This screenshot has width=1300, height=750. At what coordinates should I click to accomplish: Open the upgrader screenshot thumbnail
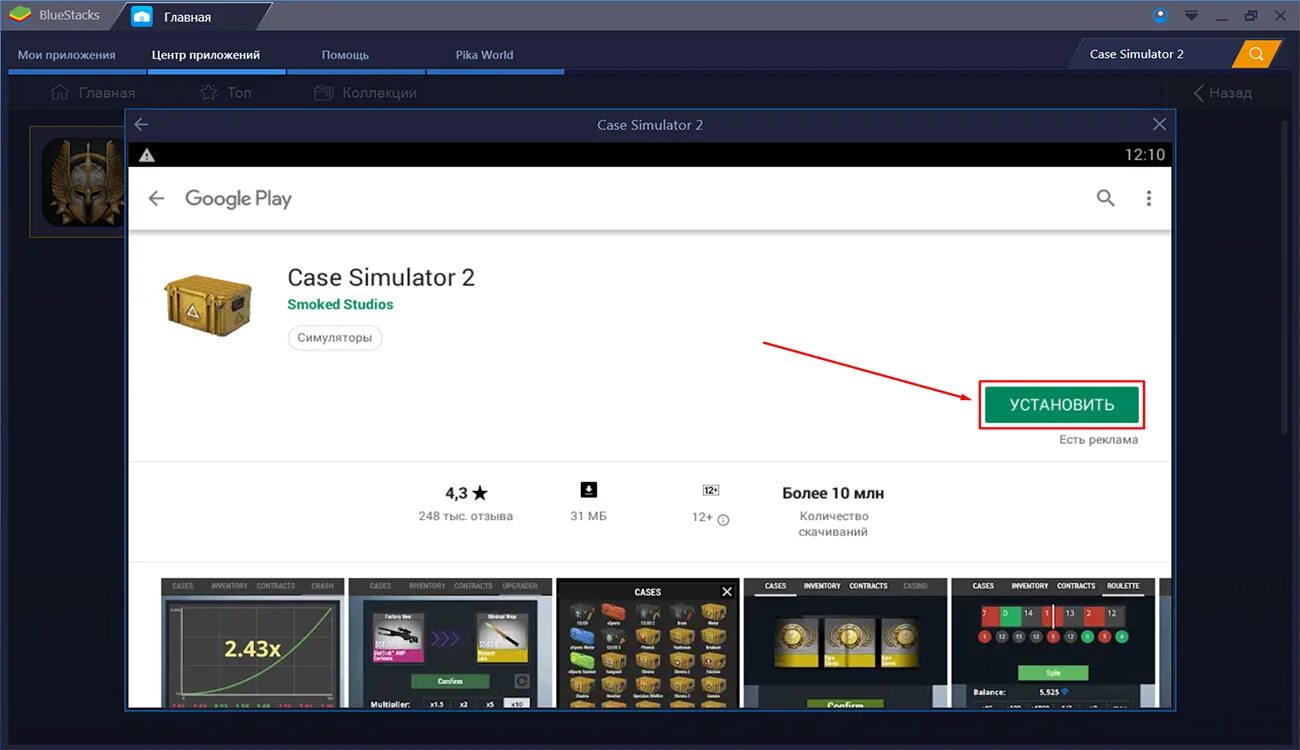coord(450,643)
